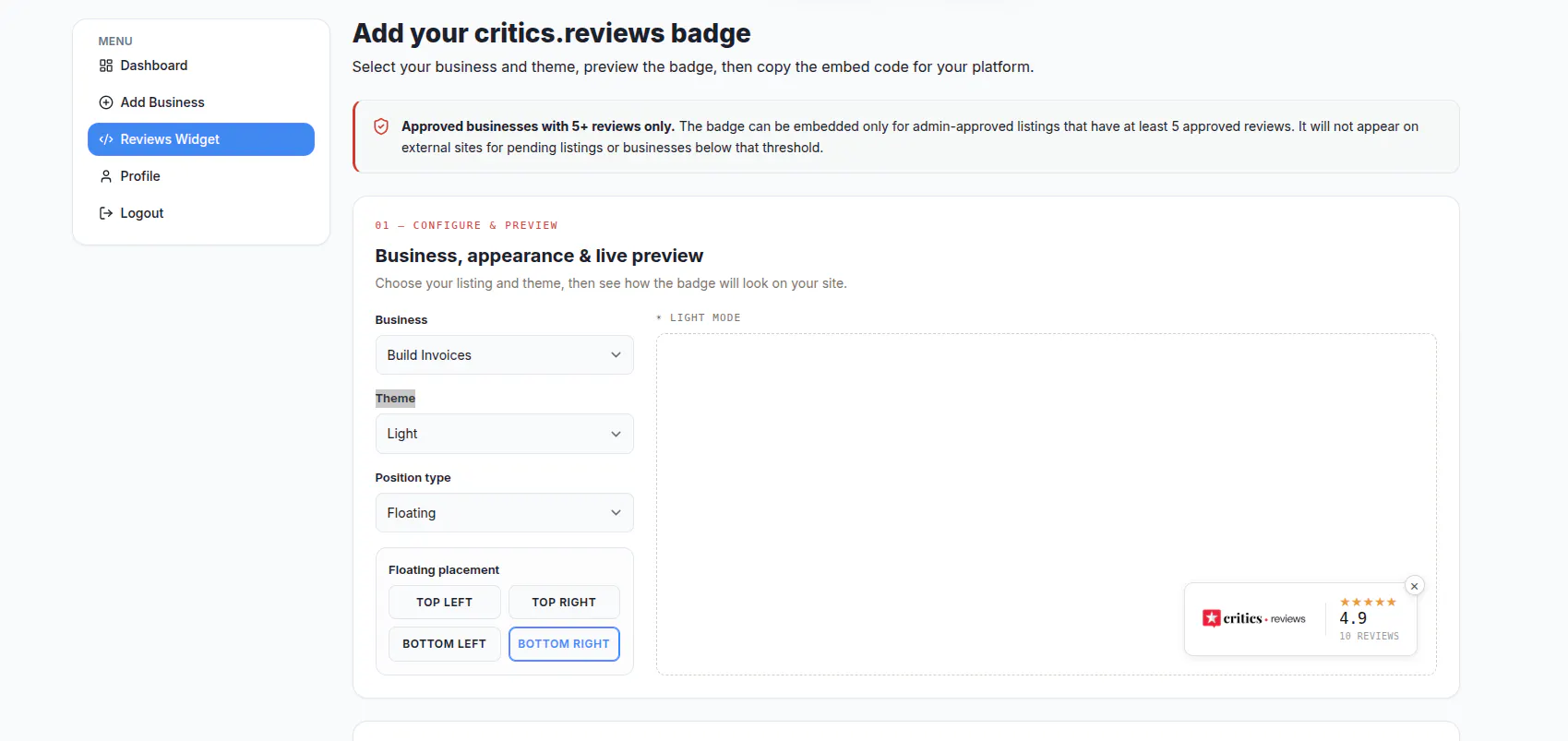Click the critics.reviews logo in the badge
1568x741 pixels.
click(1253, 618)
